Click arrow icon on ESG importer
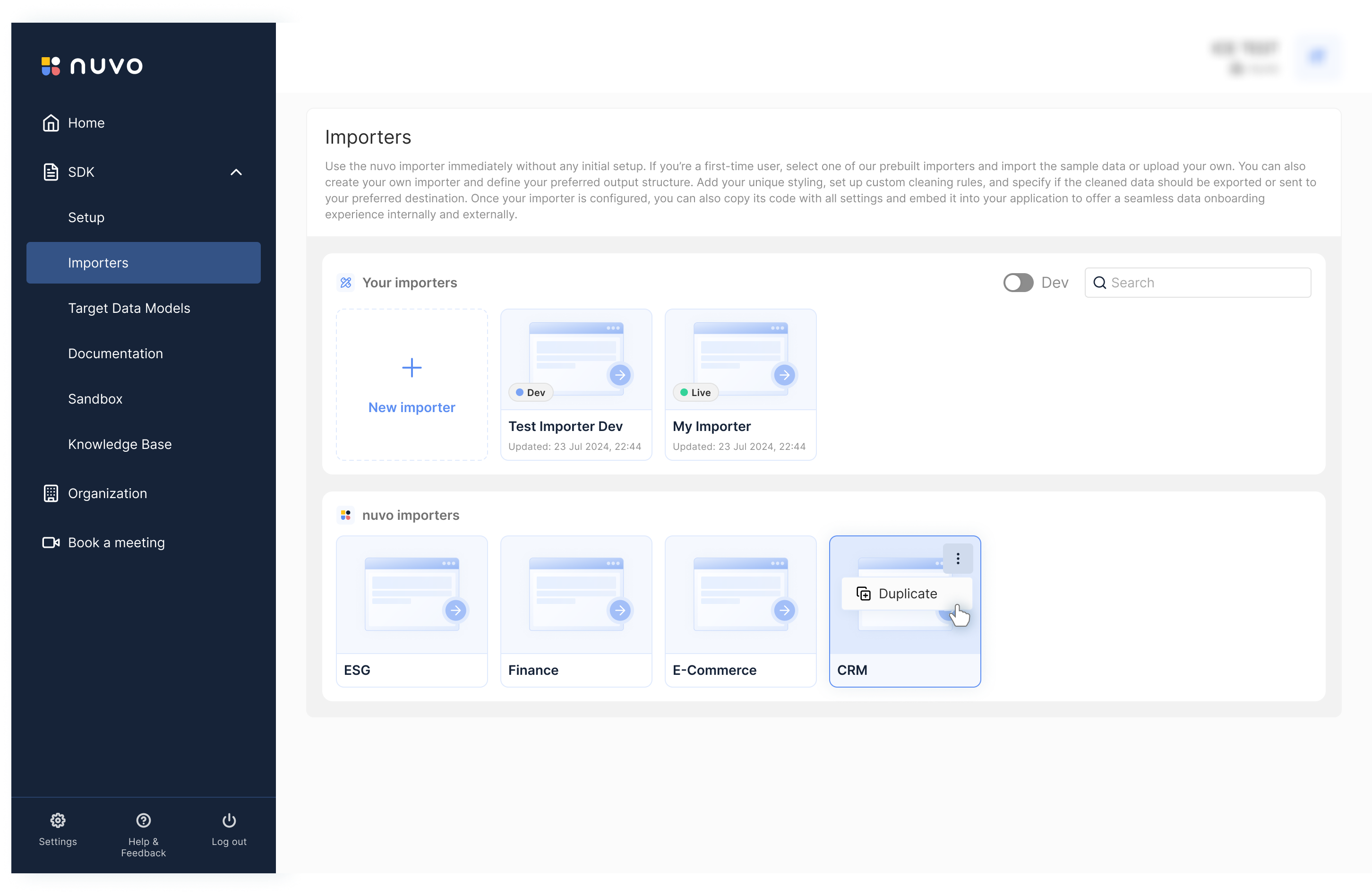The image size is (1372, 896). click(x=456, y=610)
